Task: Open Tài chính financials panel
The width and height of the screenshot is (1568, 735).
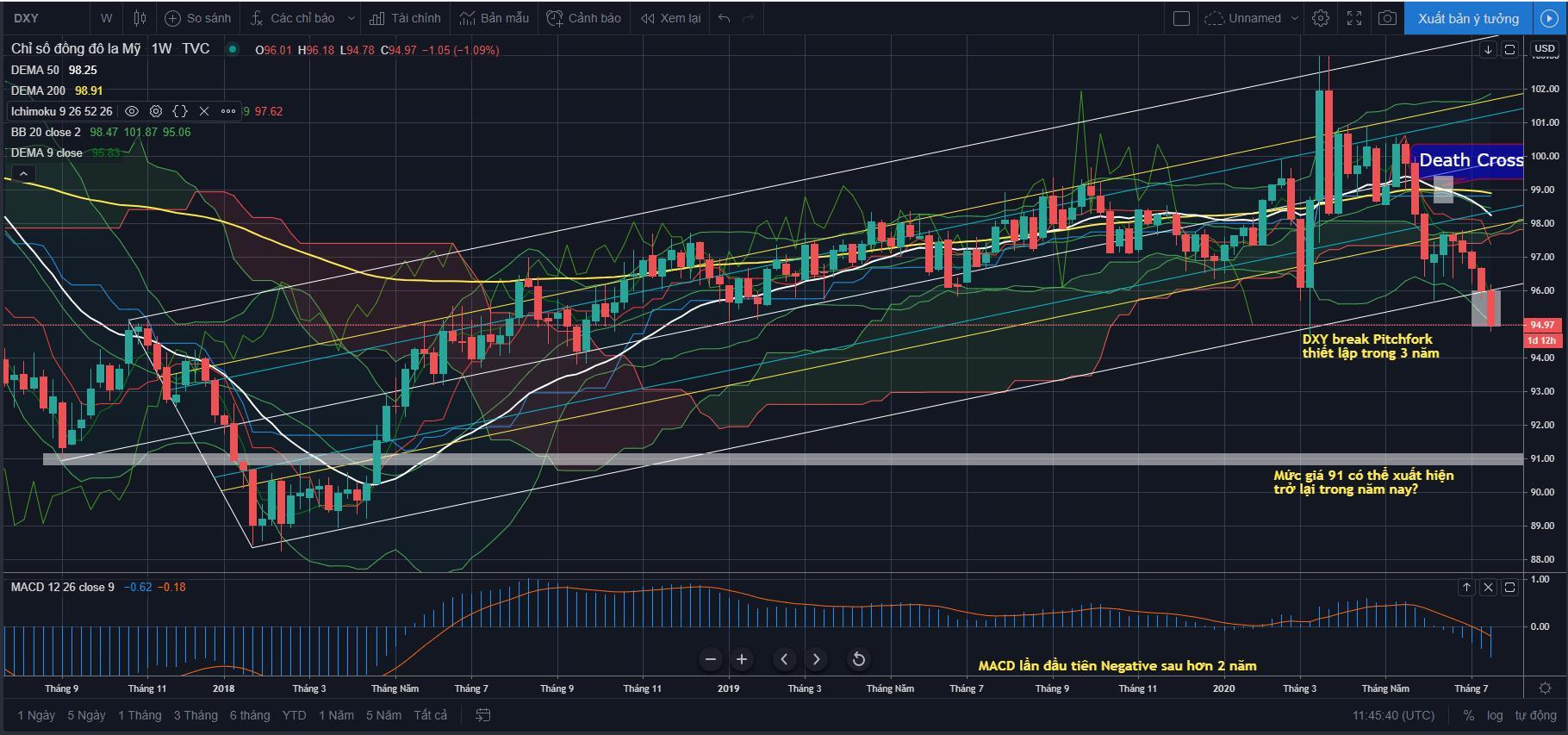Action: (405, 18)
